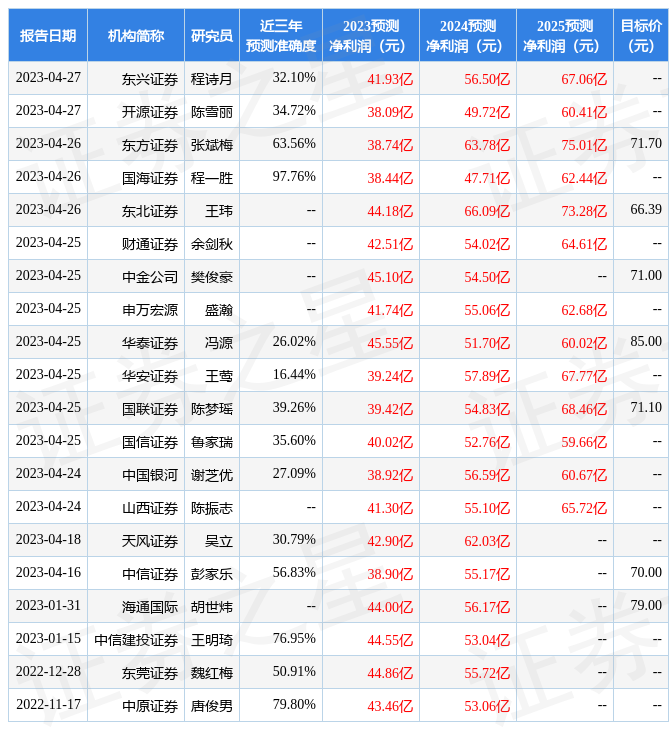The width and height of the screenshot is (669, 730).
Task: Click the 62.03亿 2024 profit value
Action: click(487, 541)
